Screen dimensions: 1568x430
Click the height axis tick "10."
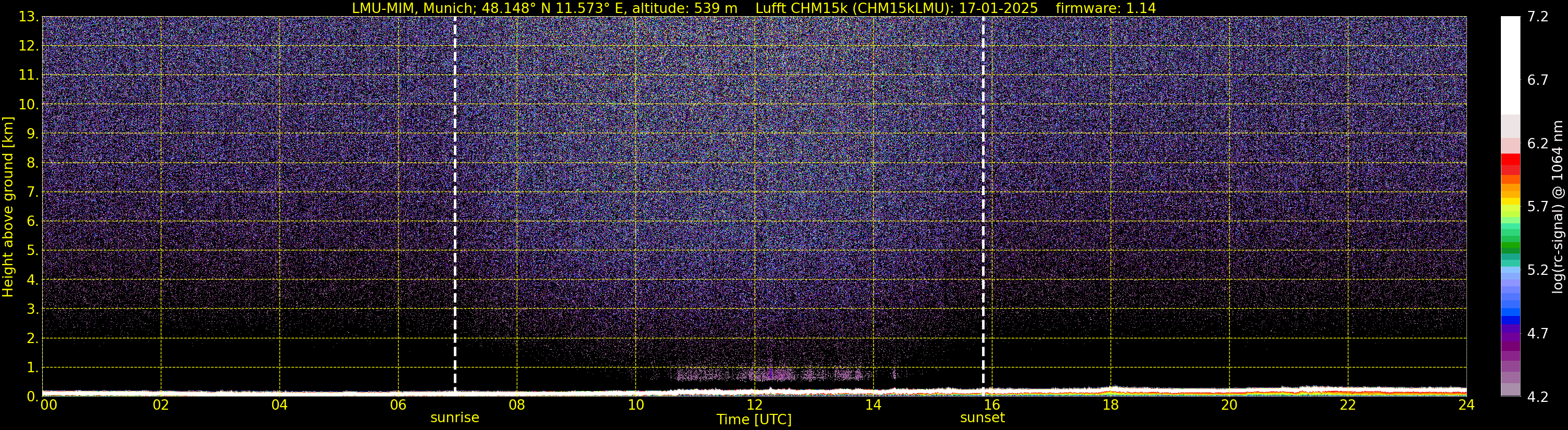coord(29,104)
